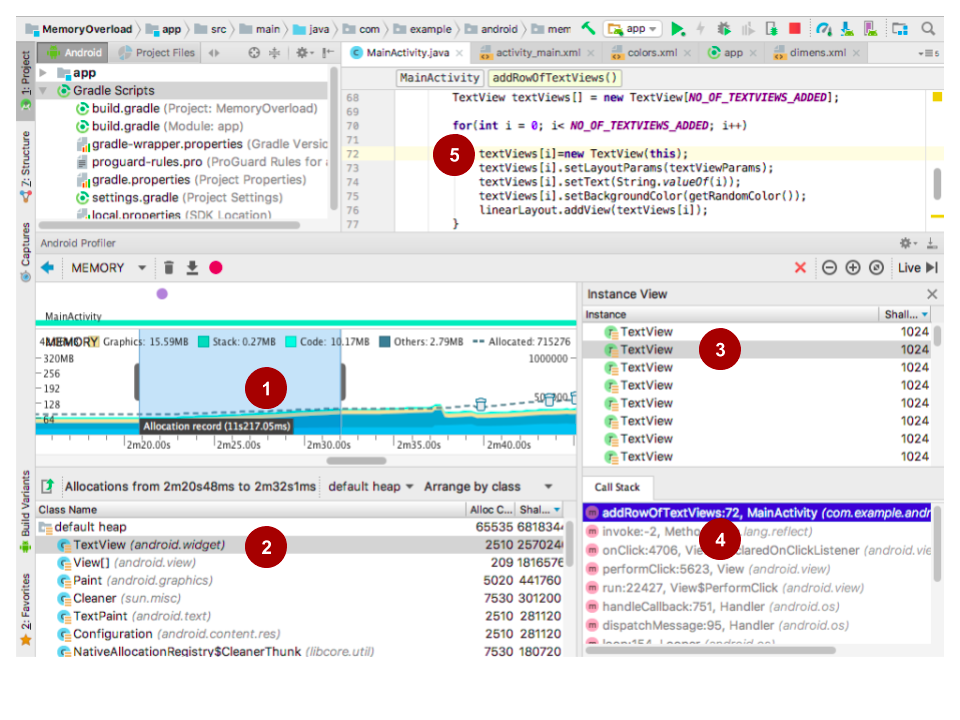This screenshot has height=720, width=960.
Task: Select TextView (android.widget) class row
Action: pyautogui.click(x=300, y=545)
